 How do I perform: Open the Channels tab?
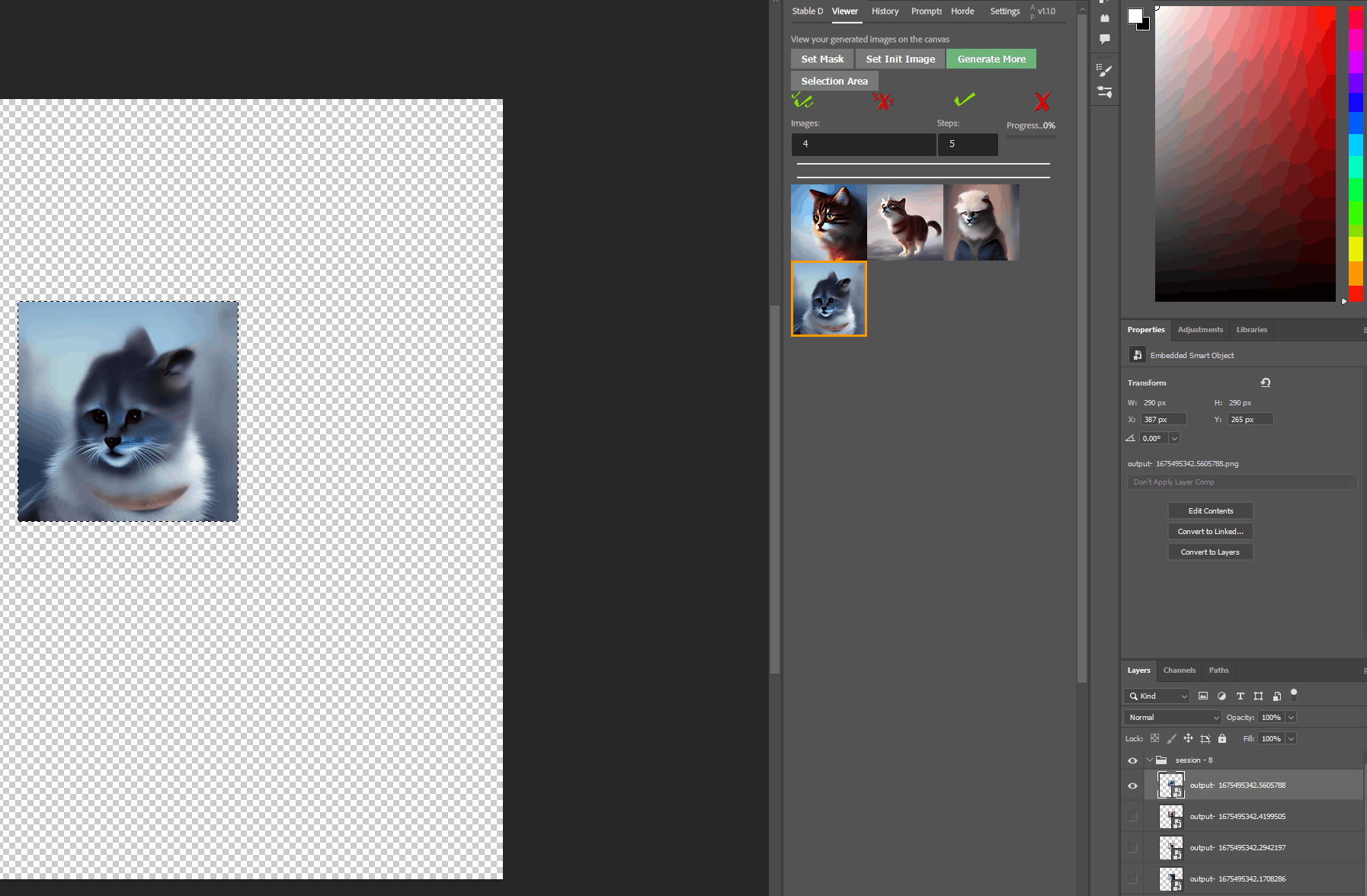point(1180,670)
